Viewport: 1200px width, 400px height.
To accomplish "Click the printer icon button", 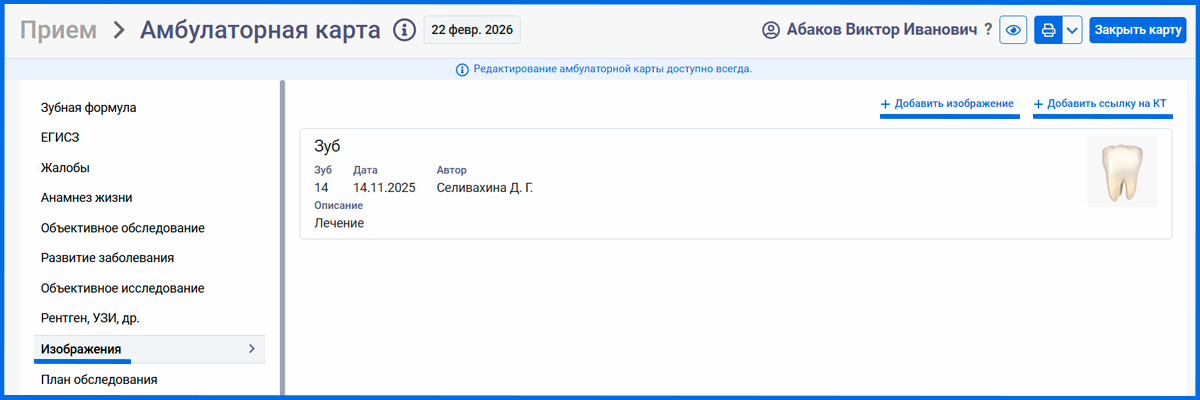I will 1049,30.
